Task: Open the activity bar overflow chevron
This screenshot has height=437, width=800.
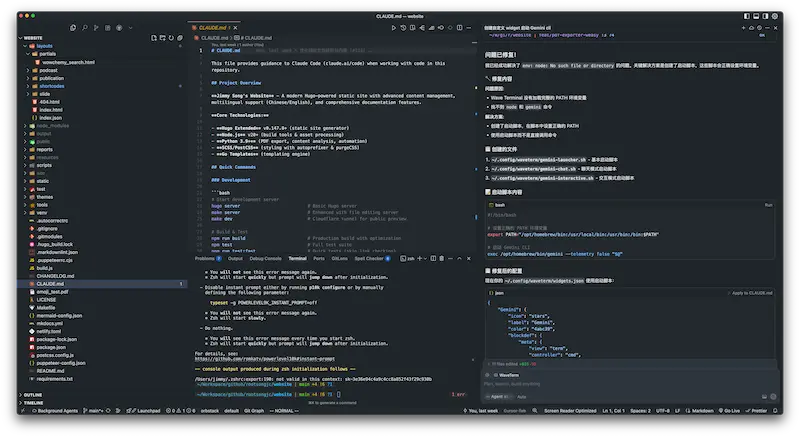Action: point(131,28)
